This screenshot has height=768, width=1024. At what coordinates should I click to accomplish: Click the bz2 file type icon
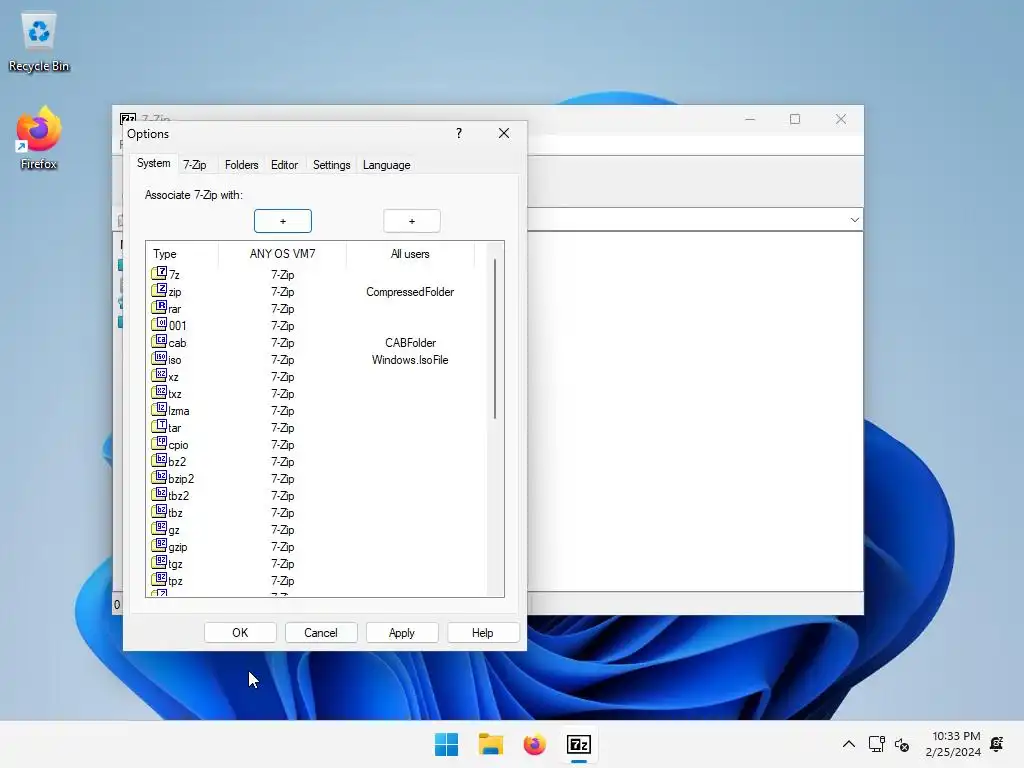[x=159, y=460]
